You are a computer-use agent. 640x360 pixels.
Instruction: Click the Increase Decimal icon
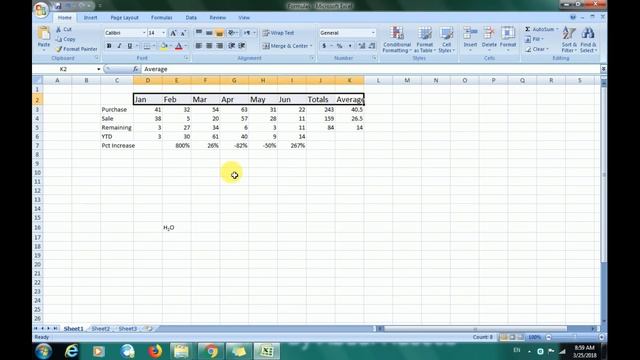coord(361,46)
